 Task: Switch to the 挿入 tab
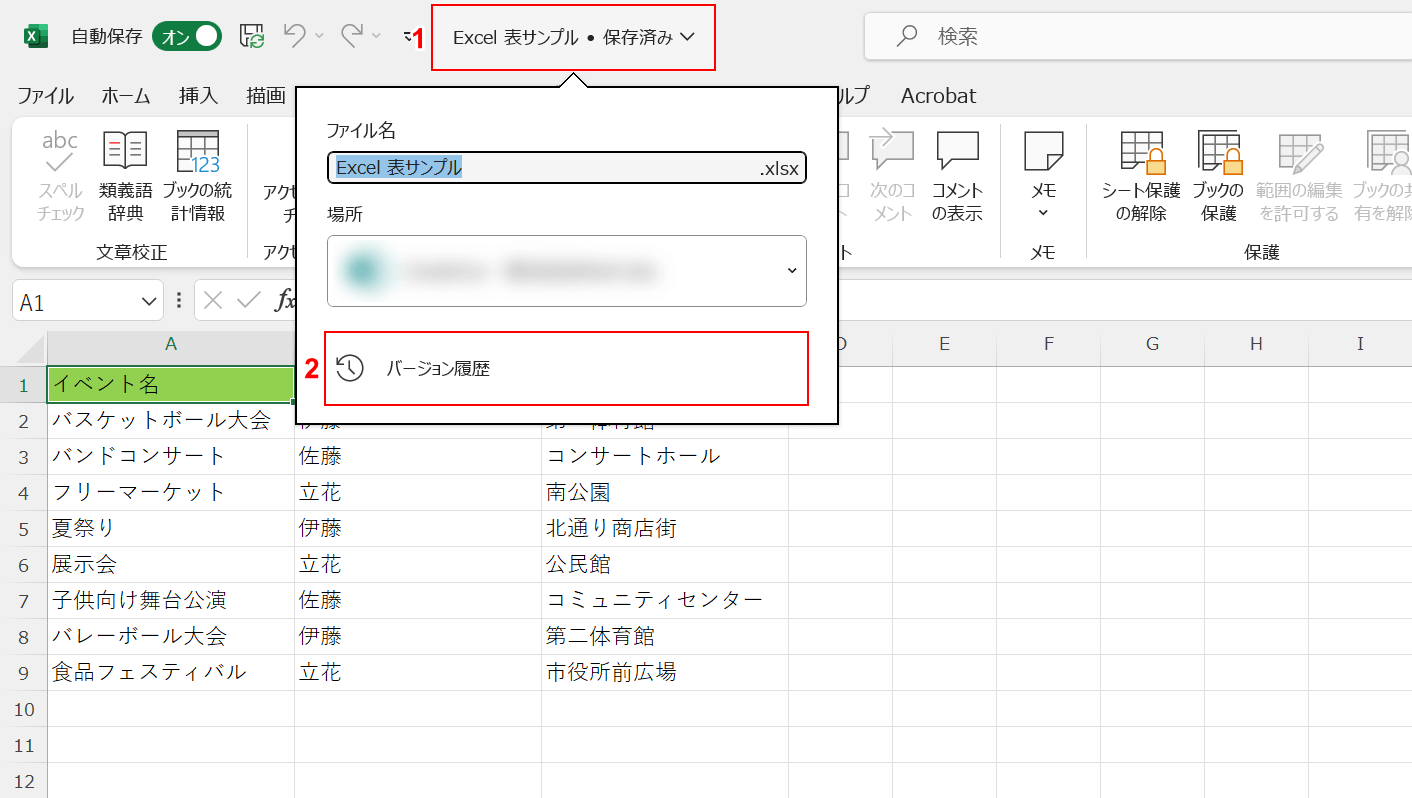point(198,96)
